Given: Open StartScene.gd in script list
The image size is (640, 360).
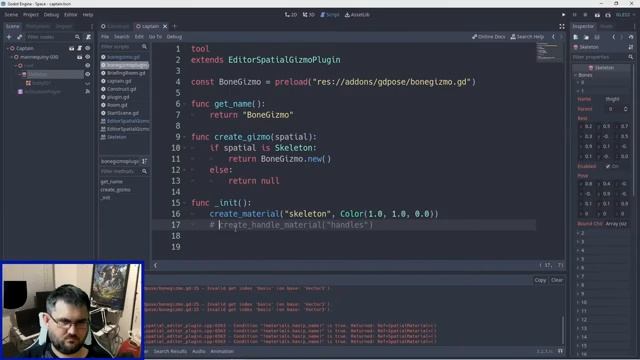Looking at the screenshot, I should tap(124, 113).
